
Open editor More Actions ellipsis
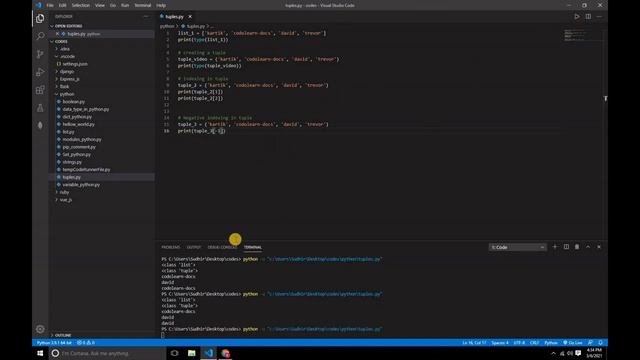pyautogui.click(x=599, y=17)
